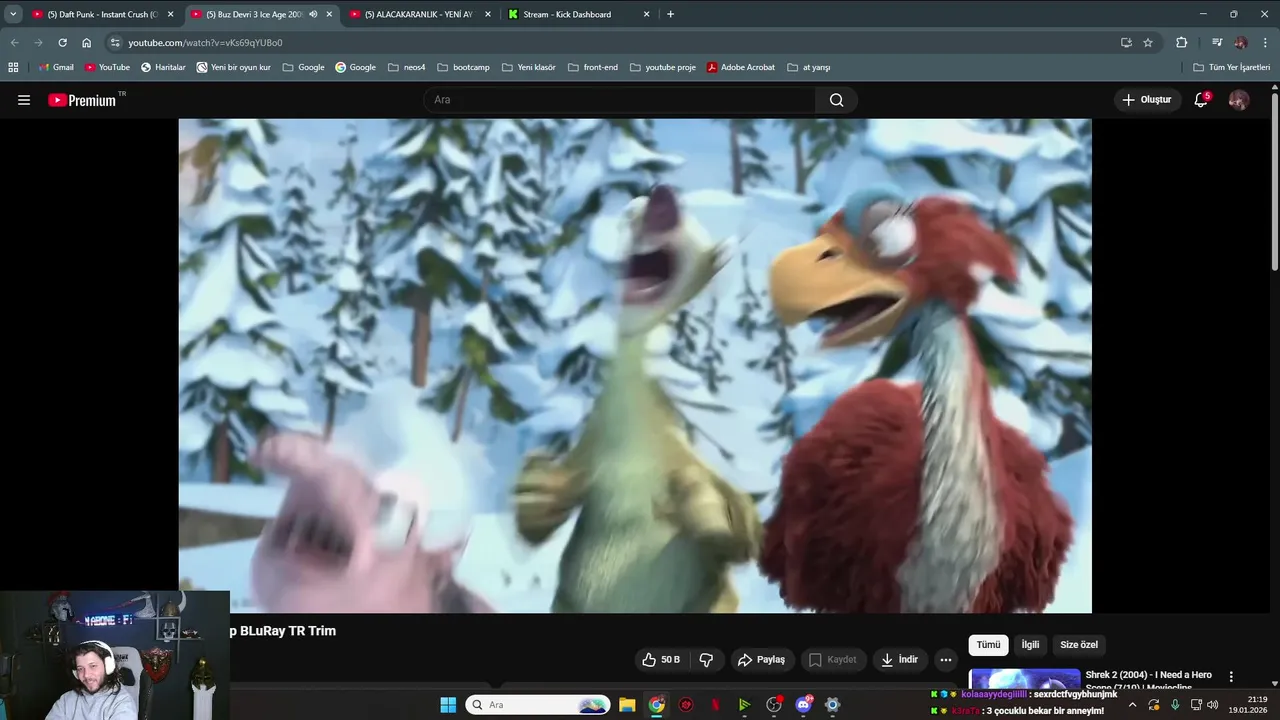
Task: Expand Tüm Yer İşaretleri folder
Action: (1231, 67)
